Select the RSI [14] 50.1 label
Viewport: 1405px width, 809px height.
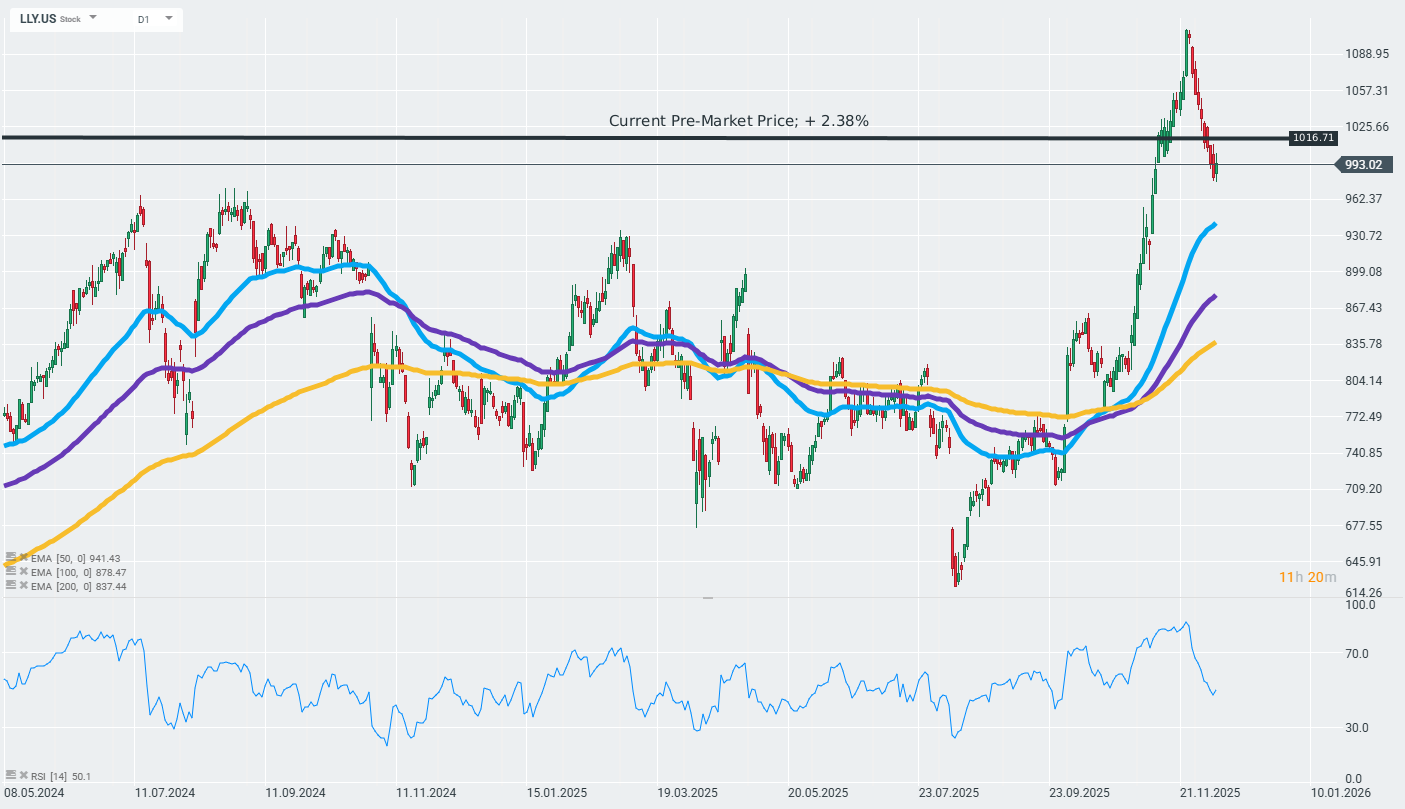coord(61,776)
